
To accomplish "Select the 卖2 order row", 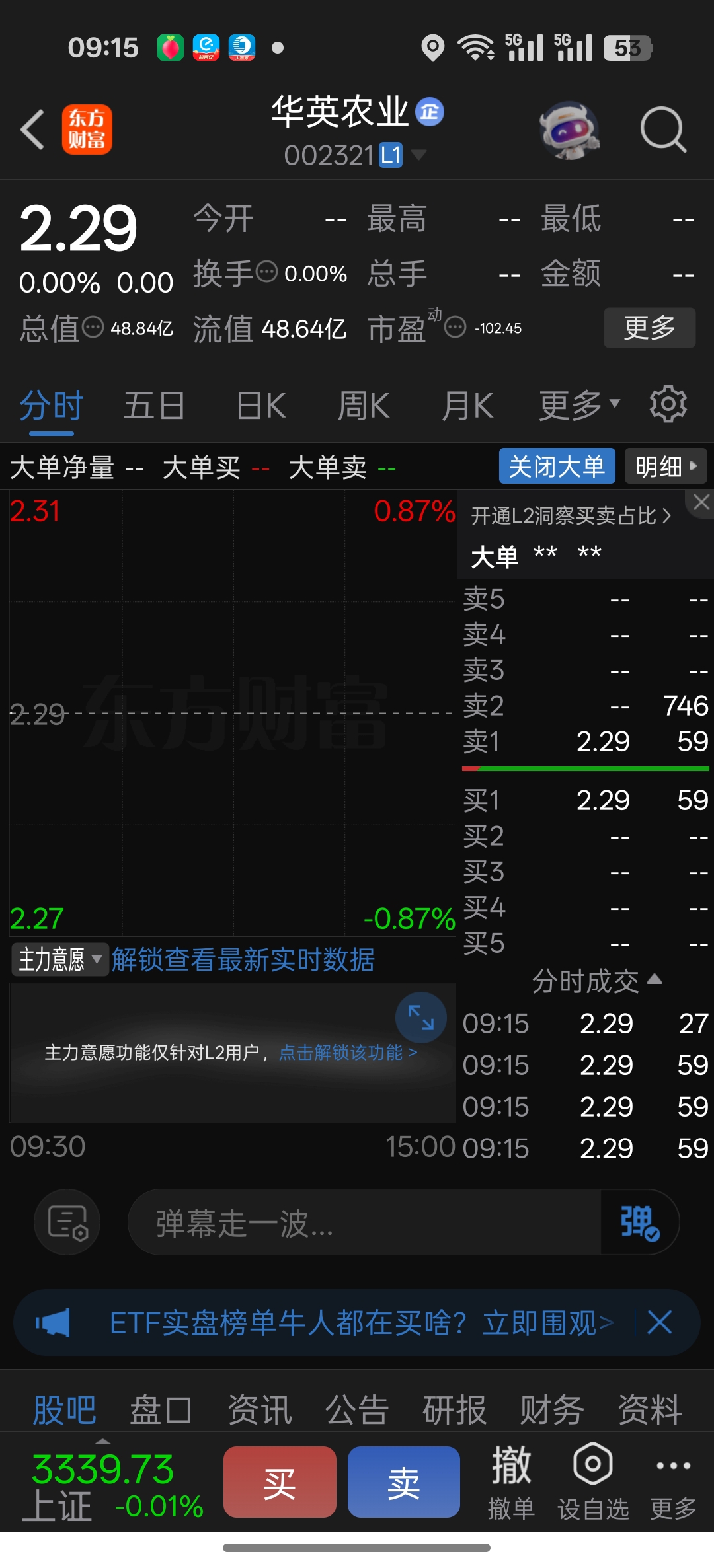I will [586, 706].
